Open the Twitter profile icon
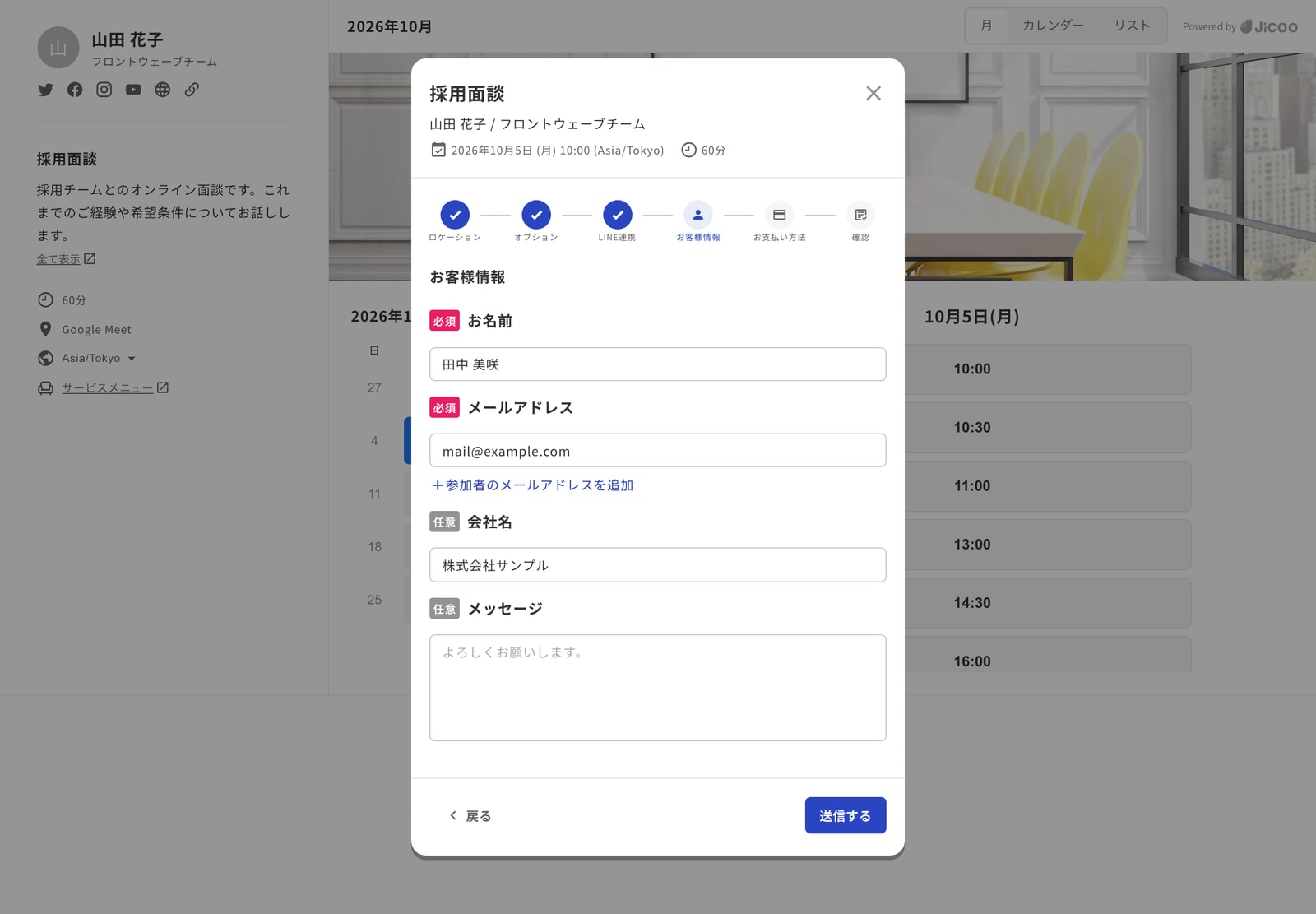Viewport: 1316px width, 914px height. pos(45,90)
